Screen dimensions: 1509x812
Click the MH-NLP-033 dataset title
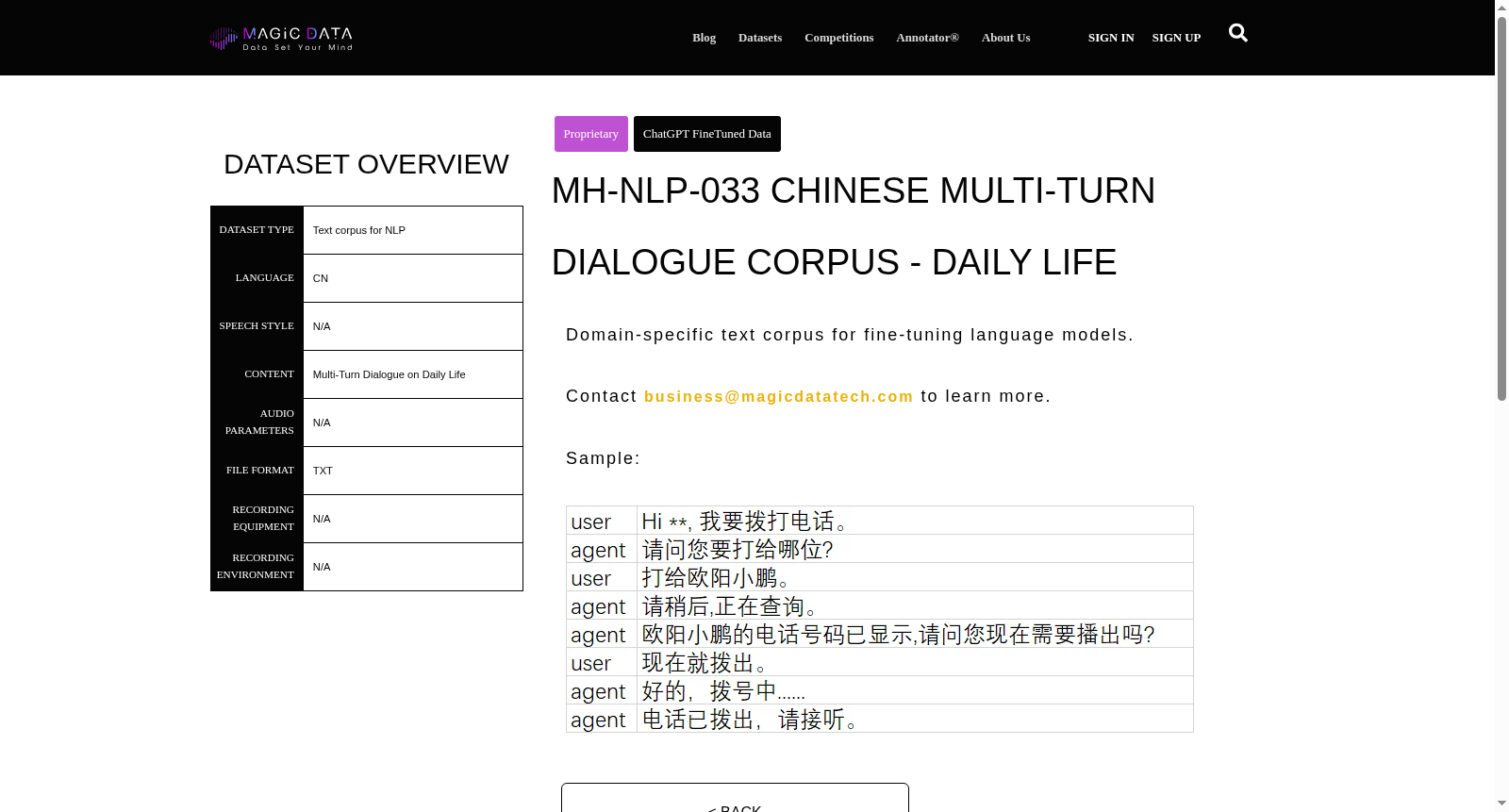(x=854, y=226)
